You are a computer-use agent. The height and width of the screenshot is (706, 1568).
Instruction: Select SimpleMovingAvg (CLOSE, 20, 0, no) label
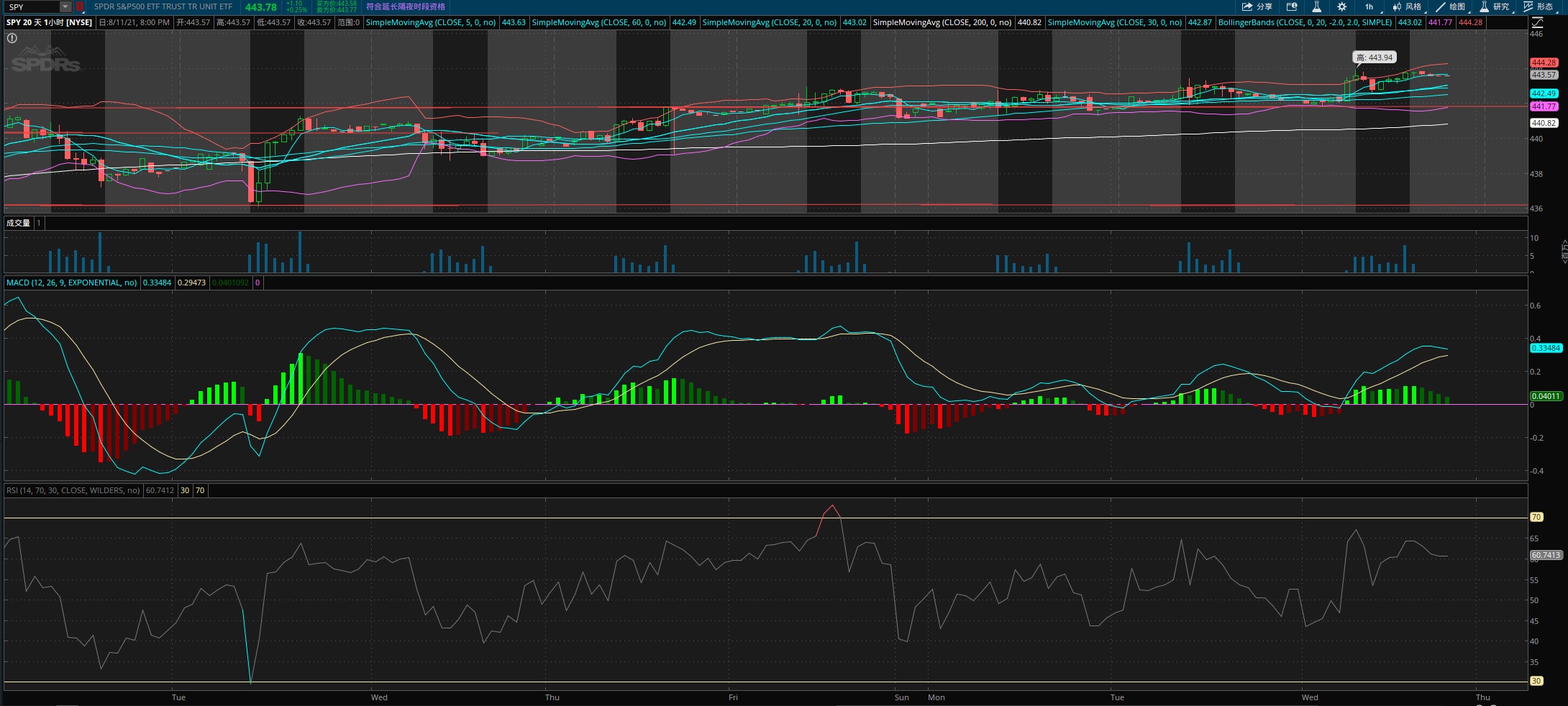coord(770,22)
